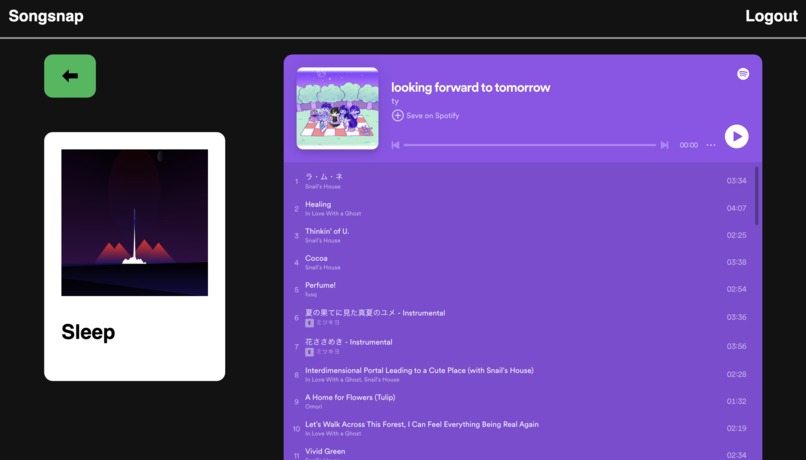This screenshot has height=460, width=806.
Task: Open Spotify via the logo icon
Action: click(743, 74)
